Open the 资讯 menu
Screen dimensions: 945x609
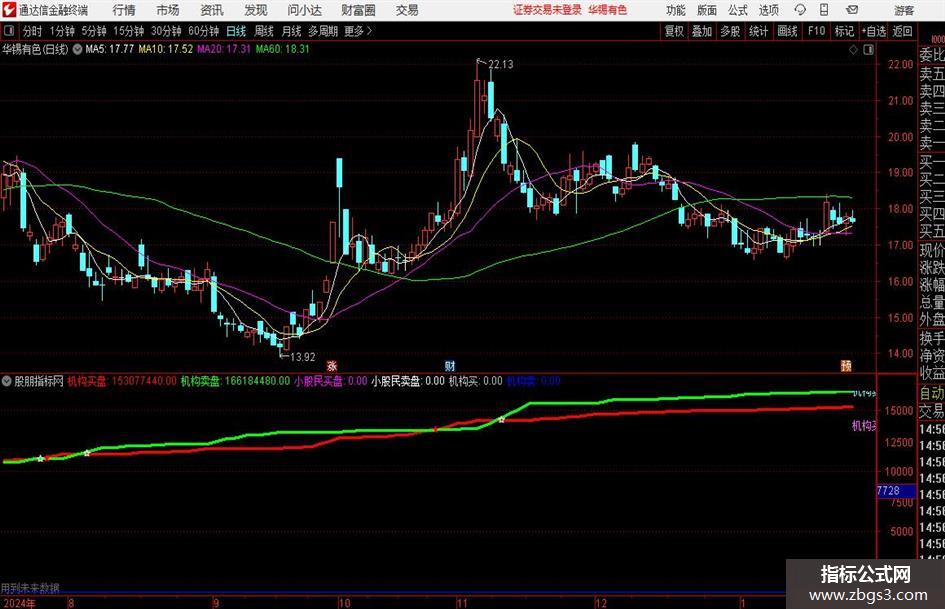coord(212,10)
